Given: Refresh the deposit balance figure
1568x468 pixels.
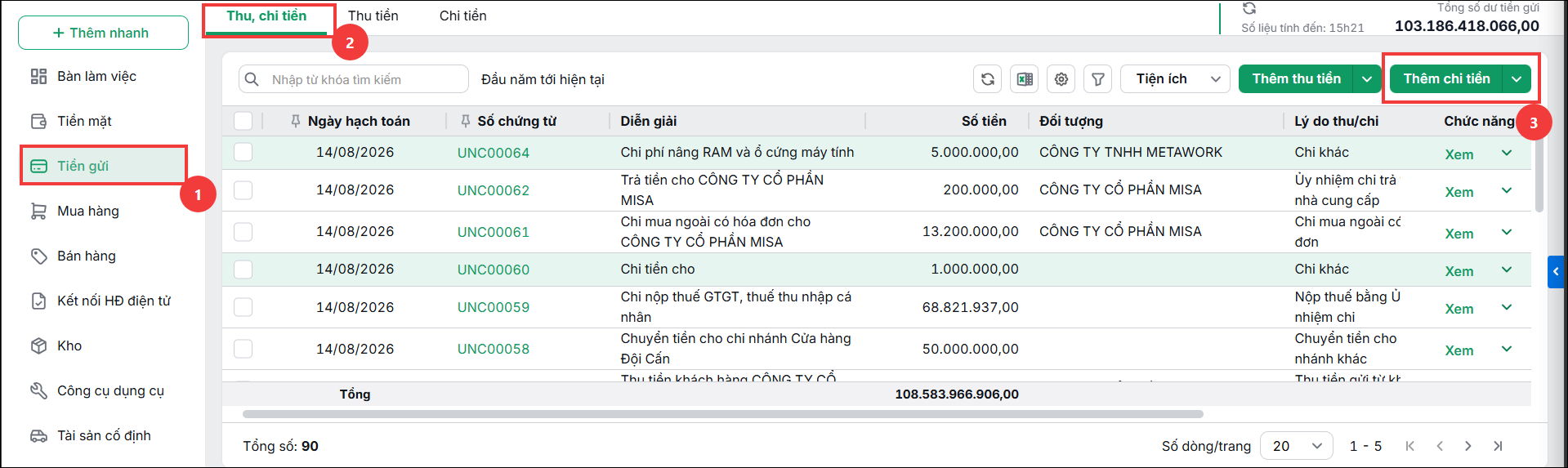Looking at the screenshot, I should (x=1249, y=8).
